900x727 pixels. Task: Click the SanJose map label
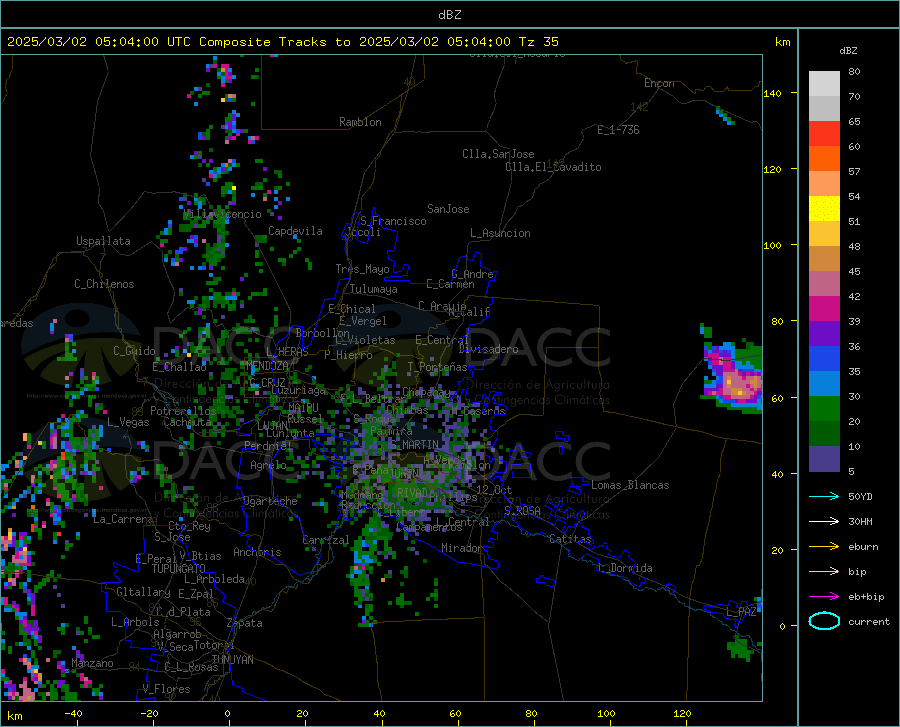448,209
